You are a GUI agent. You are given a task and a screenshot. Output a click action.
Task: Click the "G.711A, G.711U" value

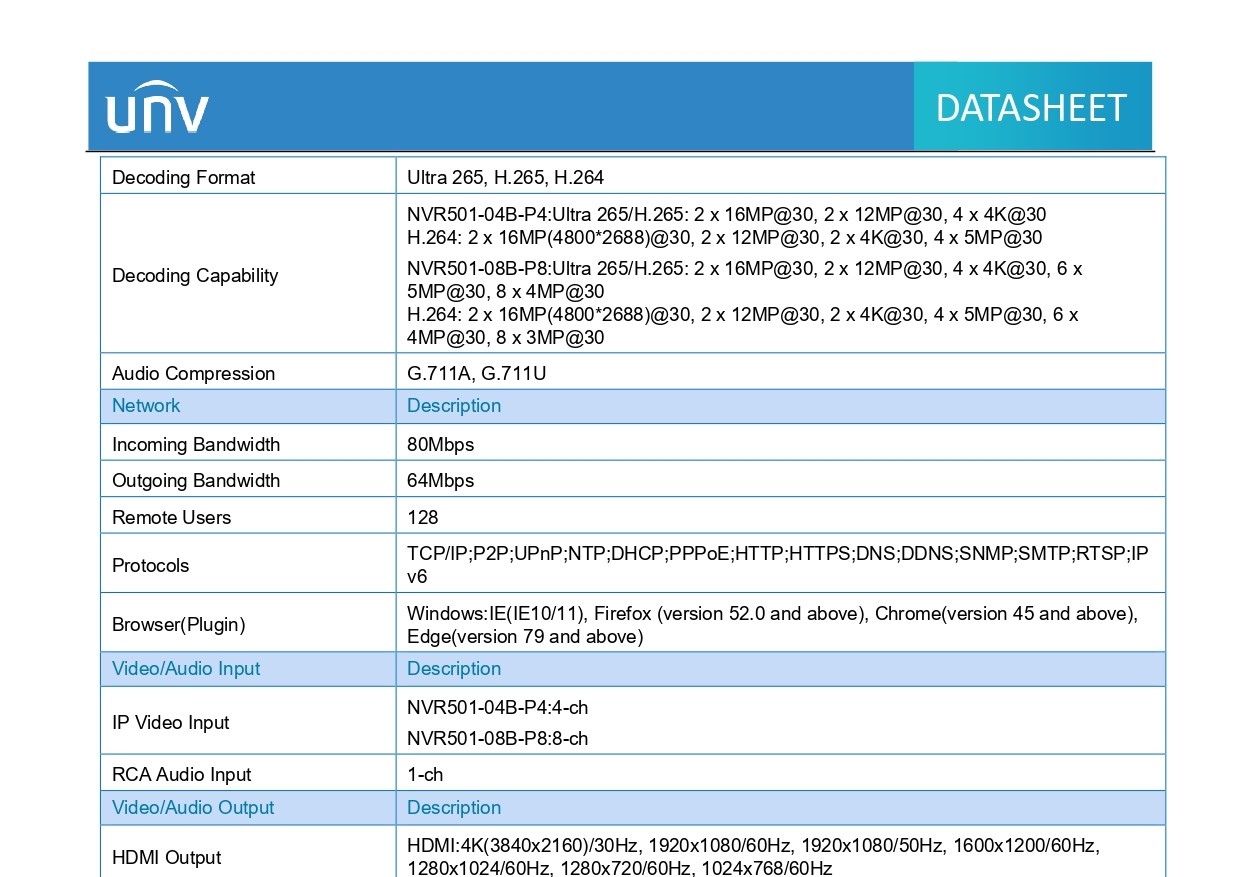pyautogui.click(x=476, y=374)
